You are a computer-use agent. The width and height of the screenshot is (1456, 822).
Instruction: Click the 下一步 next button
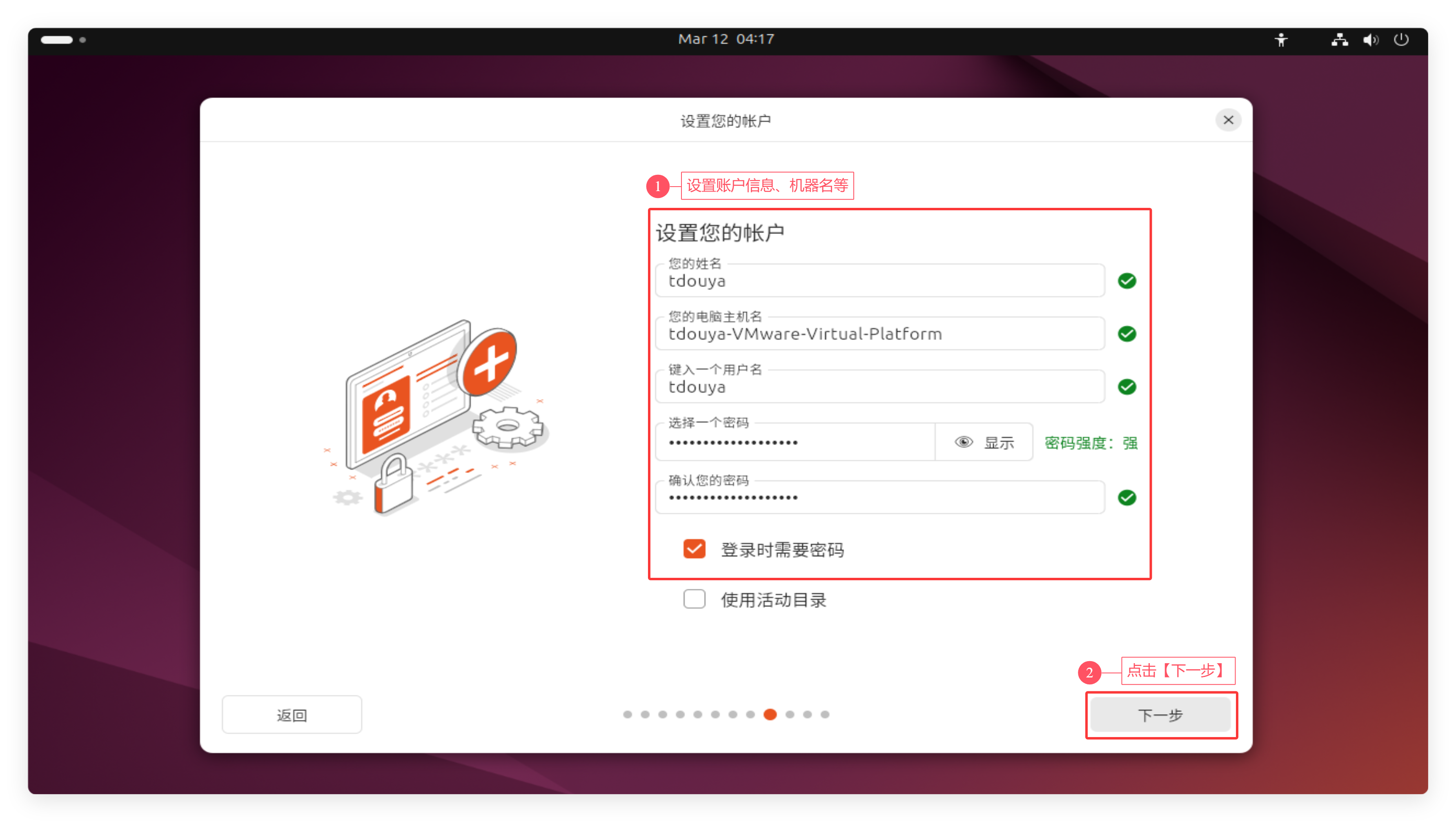1160,715
